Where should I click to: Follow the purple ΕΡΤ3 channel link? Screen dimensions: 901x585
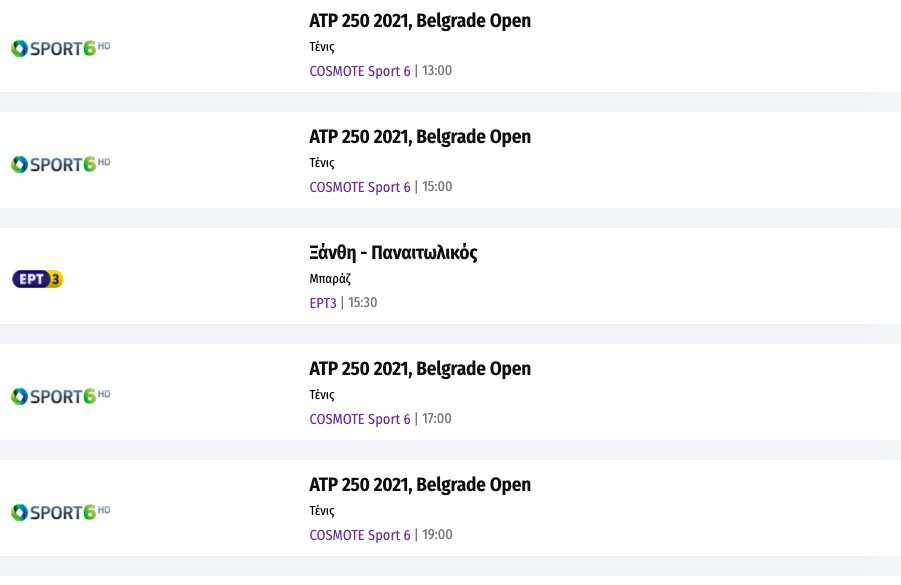click(323, 303)
